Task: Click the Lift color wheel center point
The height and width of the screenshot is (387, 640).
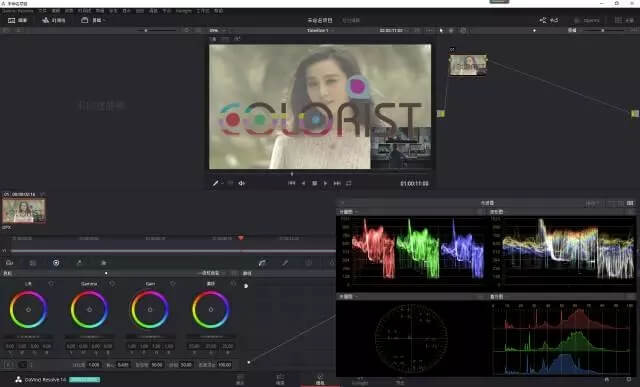Action: click(28, 309)
